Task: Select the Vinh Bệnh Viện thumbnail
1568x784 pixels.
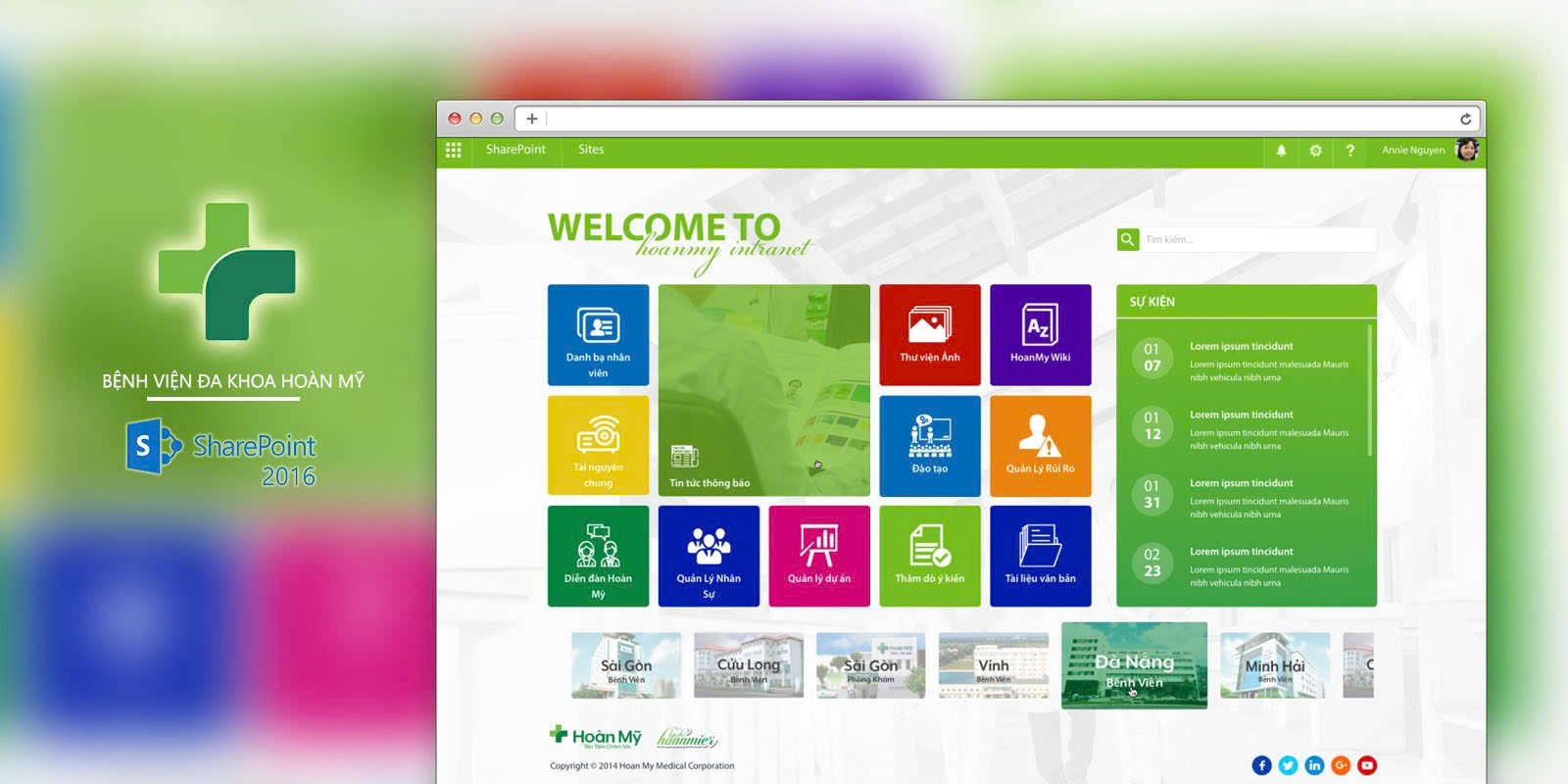Action: pyautogui.click(x=994, y=665)
